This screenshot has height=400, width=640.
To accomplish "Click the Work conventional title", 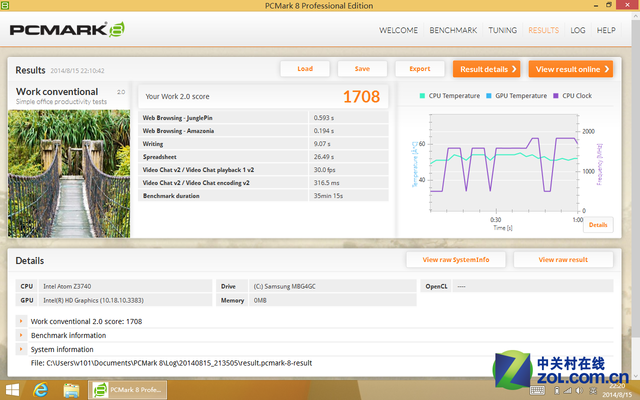I will pos(57,92).
